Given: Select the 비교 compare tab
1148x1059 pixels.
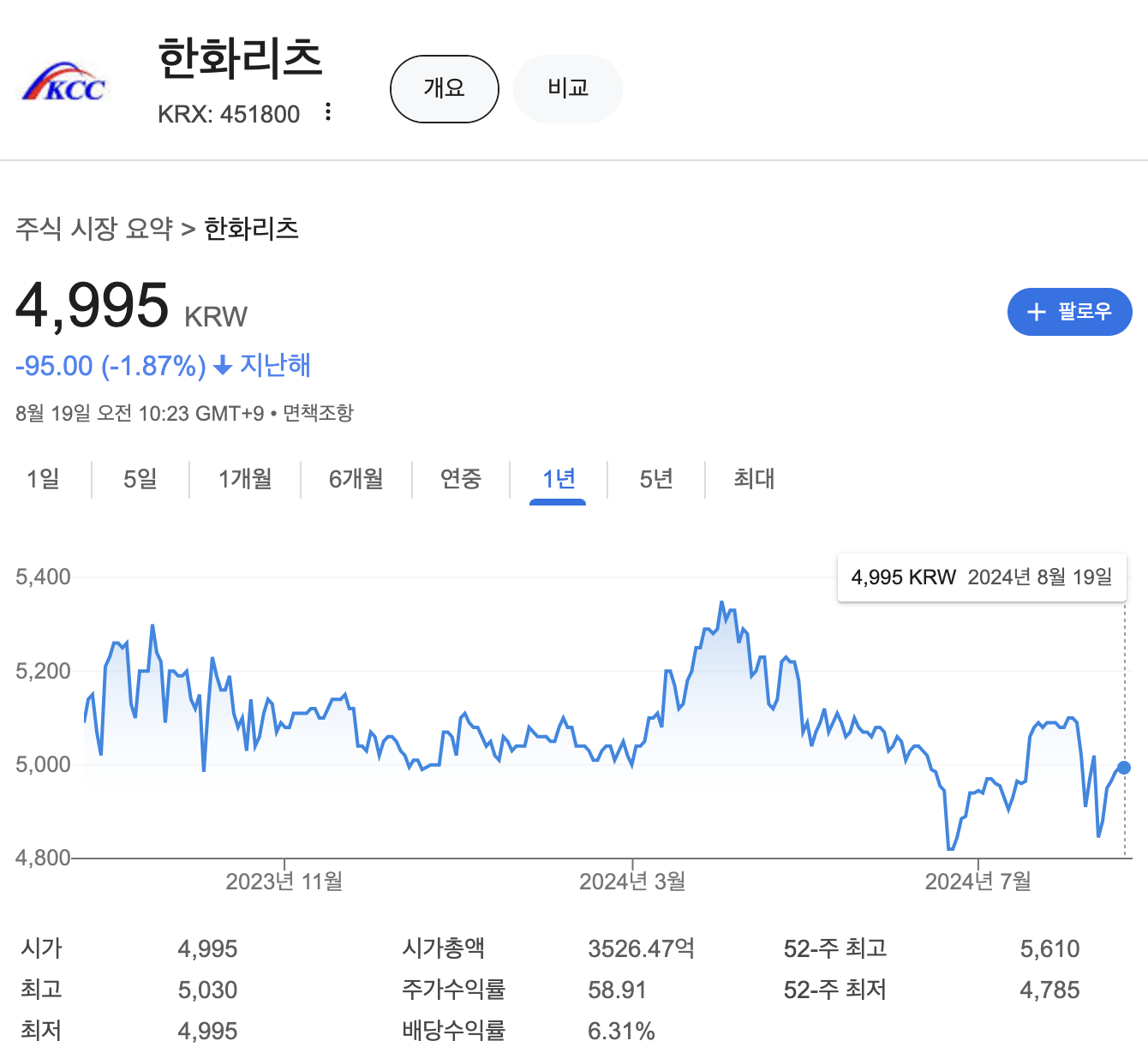Looking at the screenshot, I should (568, 89).
